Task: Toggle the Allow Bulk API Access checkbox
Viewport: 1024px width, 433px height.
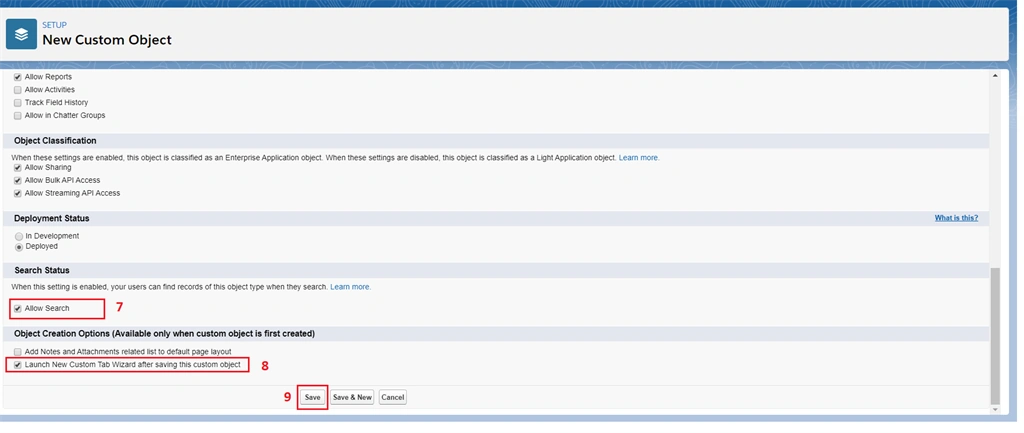Action: pos(18,180)
